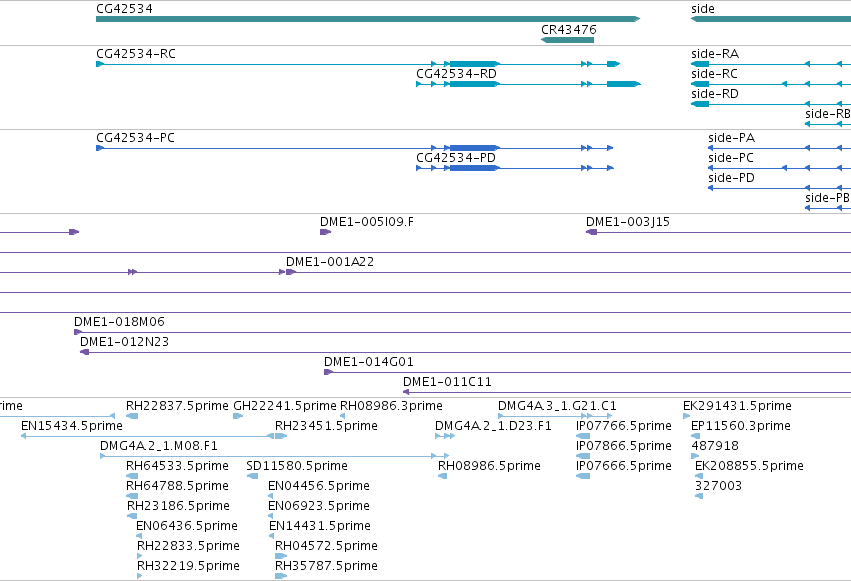
Task: Select the side-RC transcript label
Action: [714, 74]
